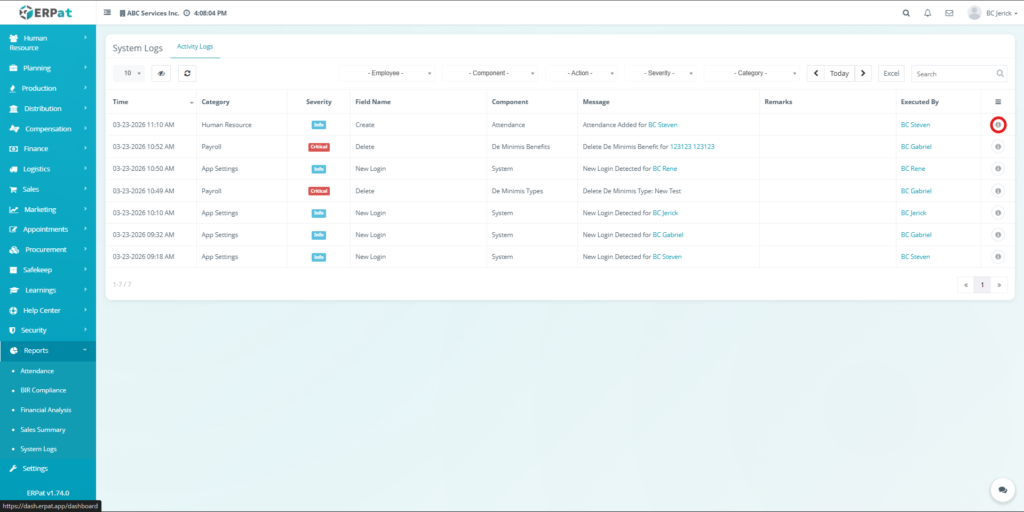Viewport: 1024px width, 512px height.
Task: Open the Employee filter dropdown
Action: click(x=388, y=73)
